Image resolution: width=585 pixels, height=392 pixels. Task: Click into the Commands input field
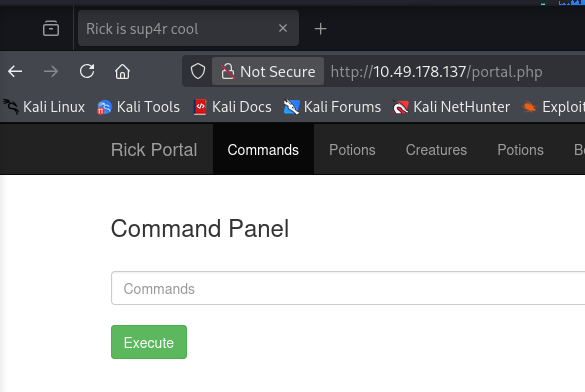348,288
